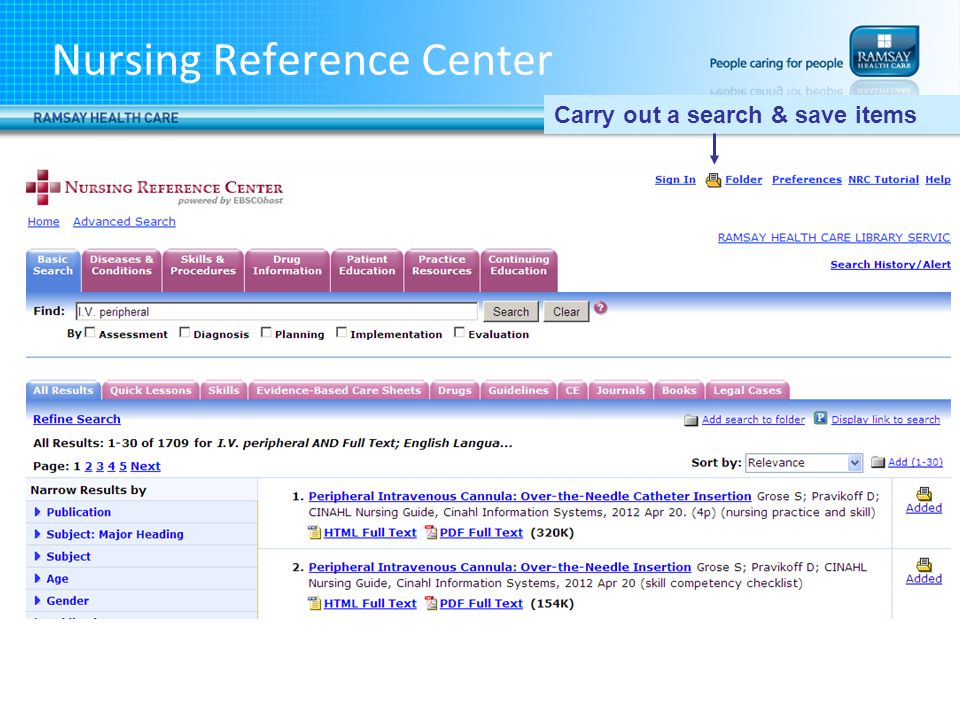Check the Diagnosis checkbox
Image resolution: width=960 pixels, height=720 pixels.
point(184,332)
